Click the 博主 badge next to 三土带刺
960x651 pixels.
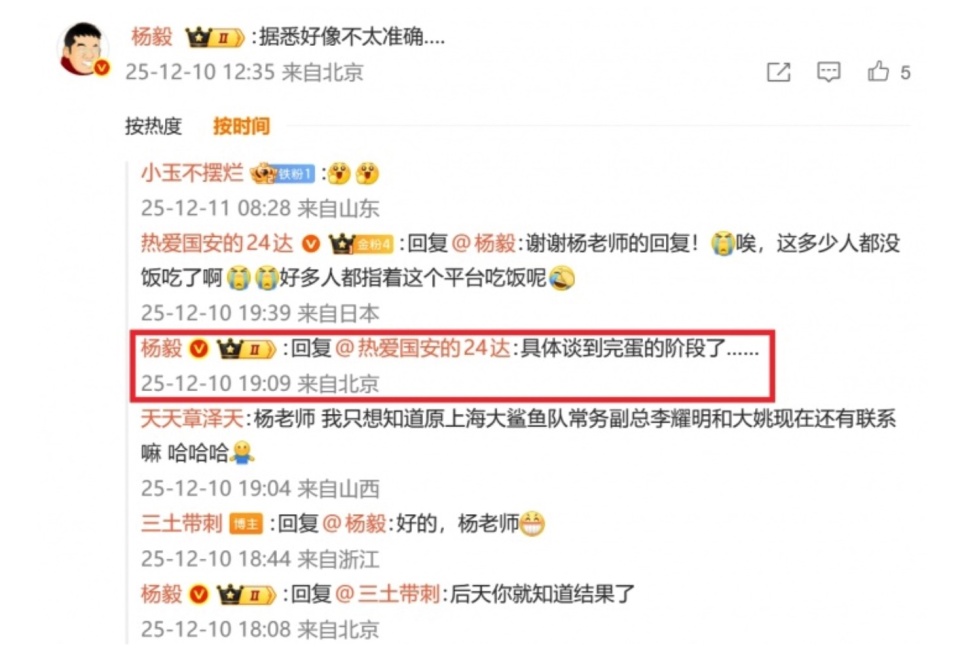pos(246,524)
